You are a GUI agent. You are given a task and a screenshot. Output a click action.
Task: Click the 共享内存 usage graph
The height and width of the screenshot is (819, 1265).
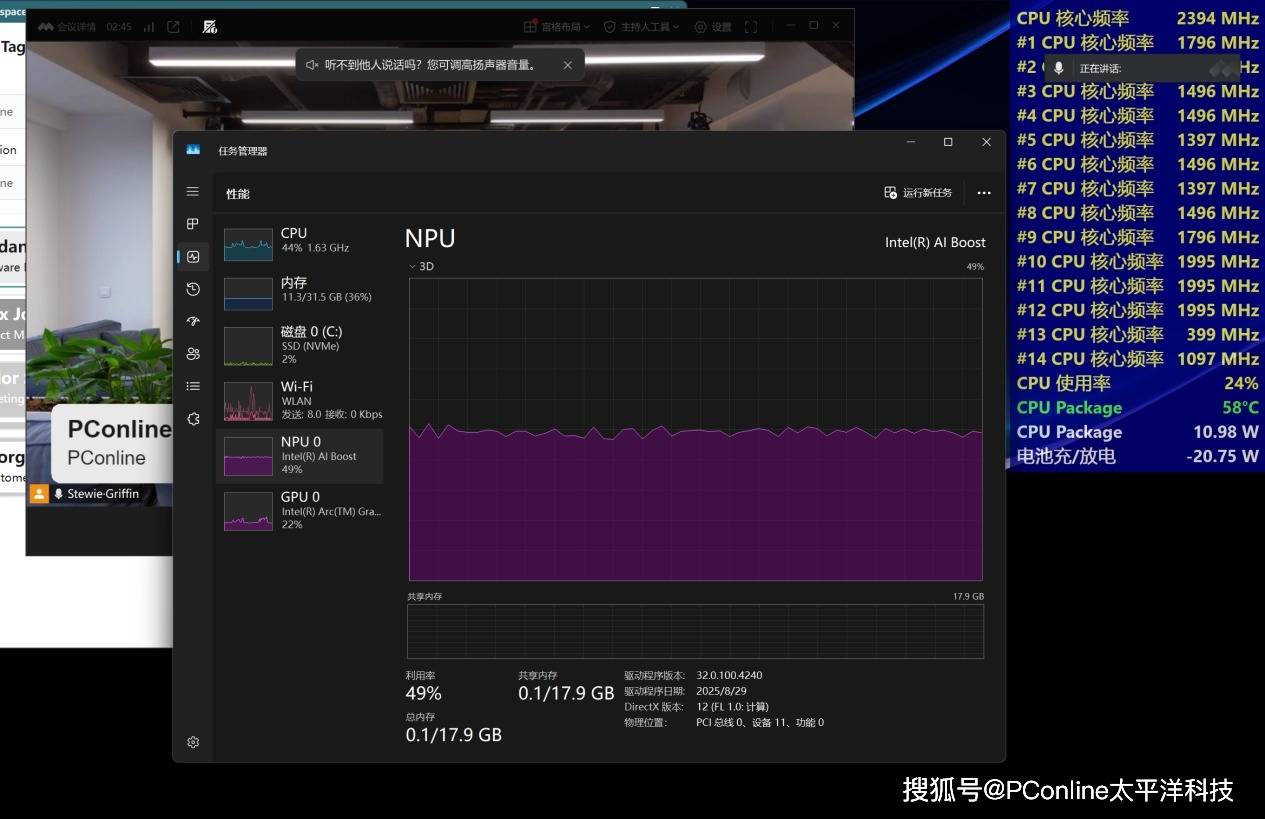pos(696,631)
